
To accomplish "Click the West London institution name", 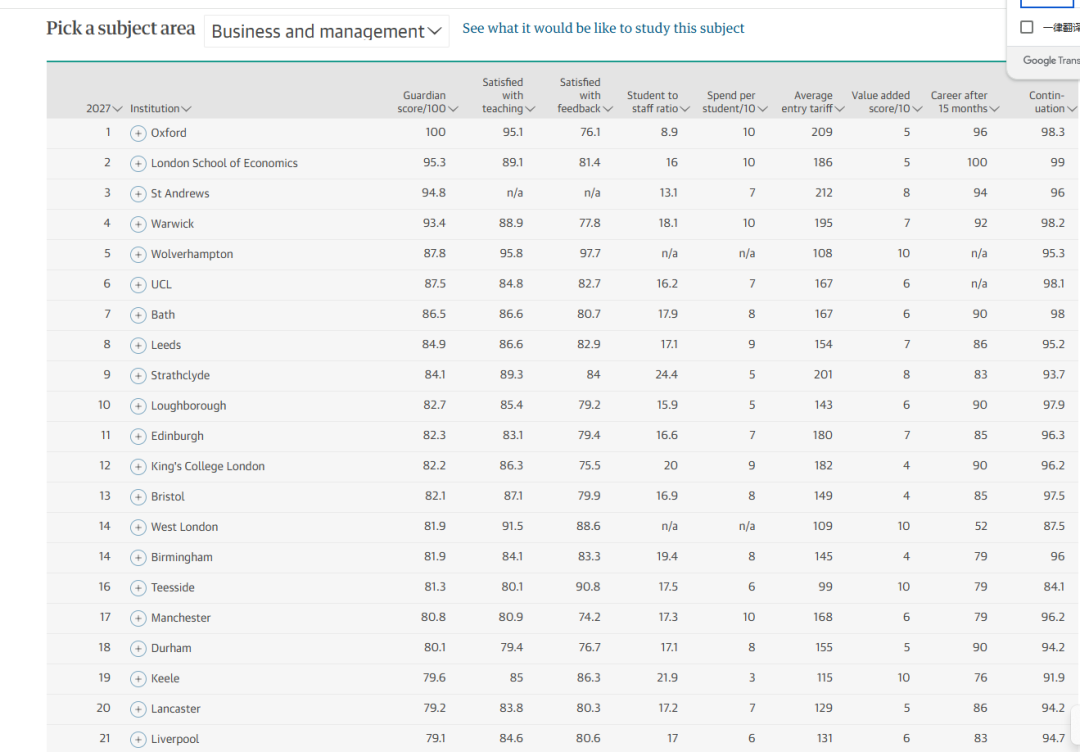I will point(185,527).
